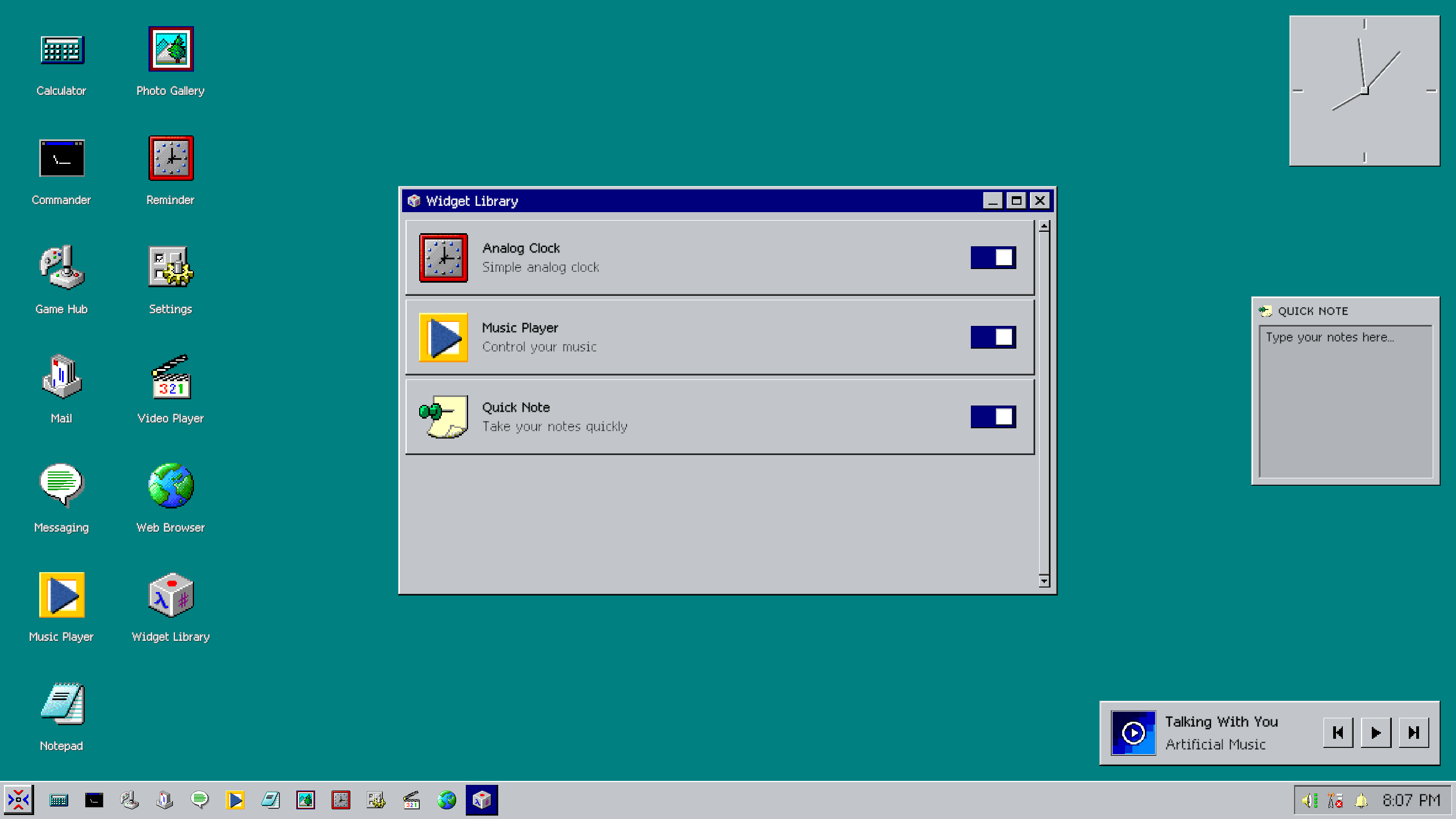1456x819 pixels.
Task: Open the Game Hub desktop icon
Action: pyautogui.click(x=61, y=268)
